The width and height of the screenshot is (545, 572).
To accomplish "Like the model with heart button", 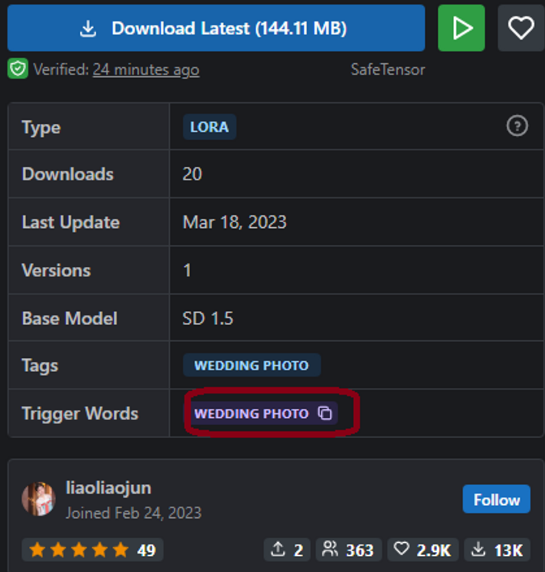I will point(521,28).
